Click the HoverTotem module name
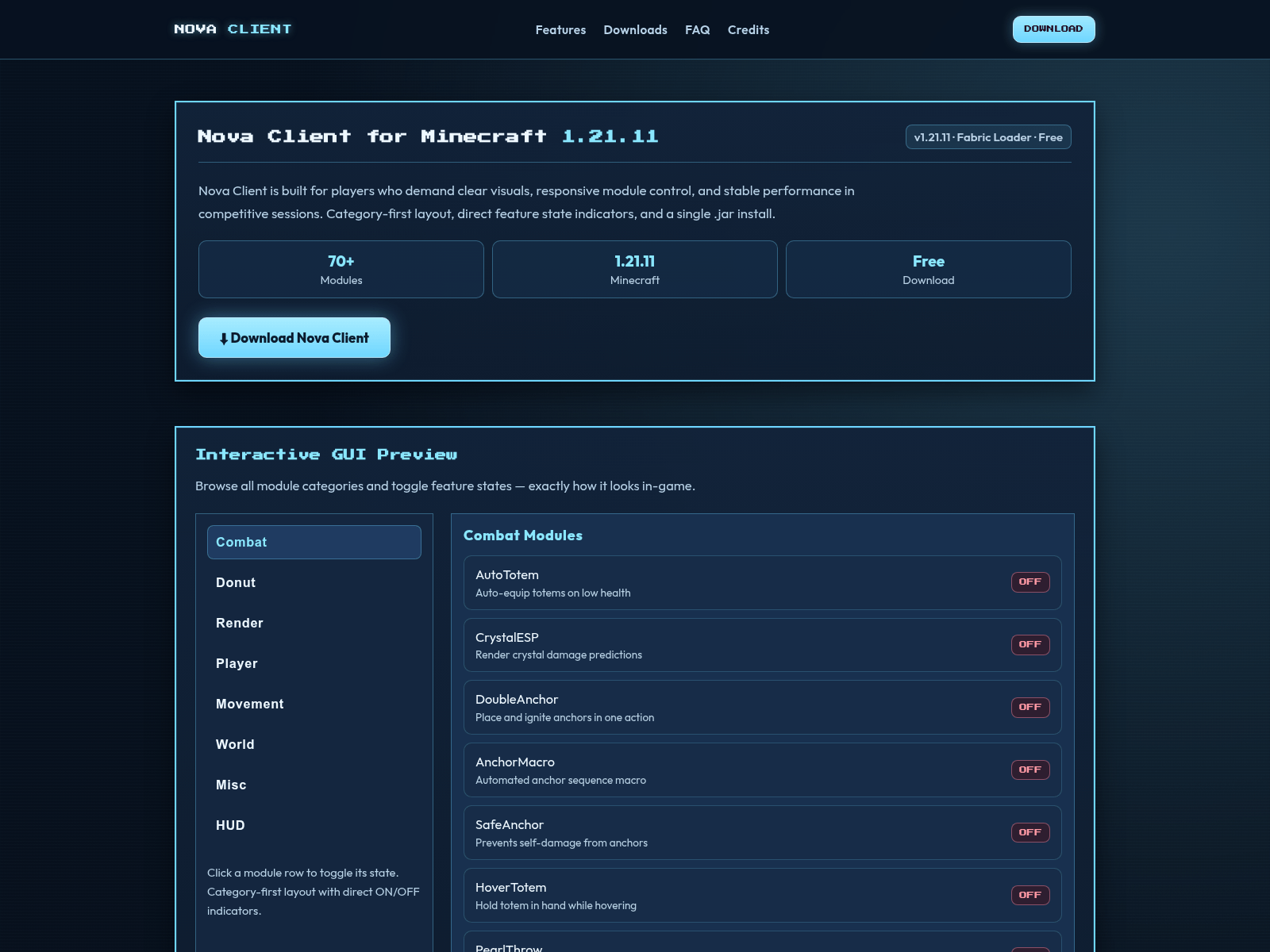 (511, 888)
